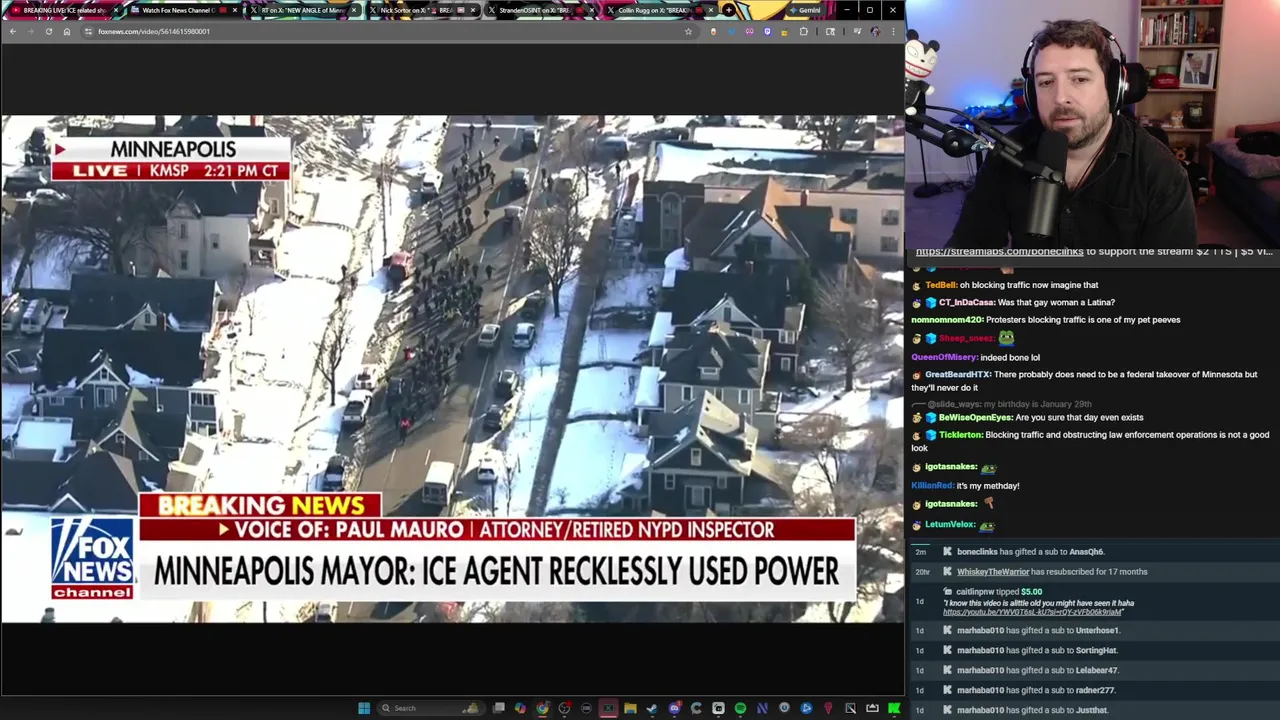Open Copilot from the taskbar
This screenshot has height=720, width=1280.
click(x=520, y=708)
